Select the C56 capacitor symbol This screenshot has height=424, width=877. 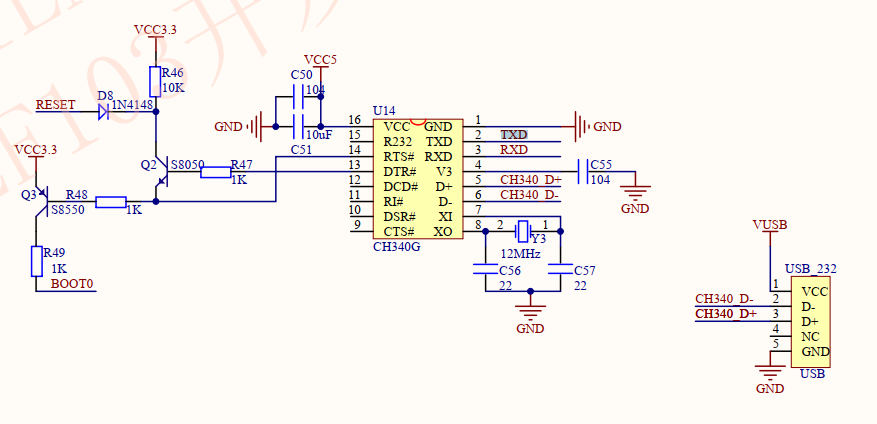[485, 268]
